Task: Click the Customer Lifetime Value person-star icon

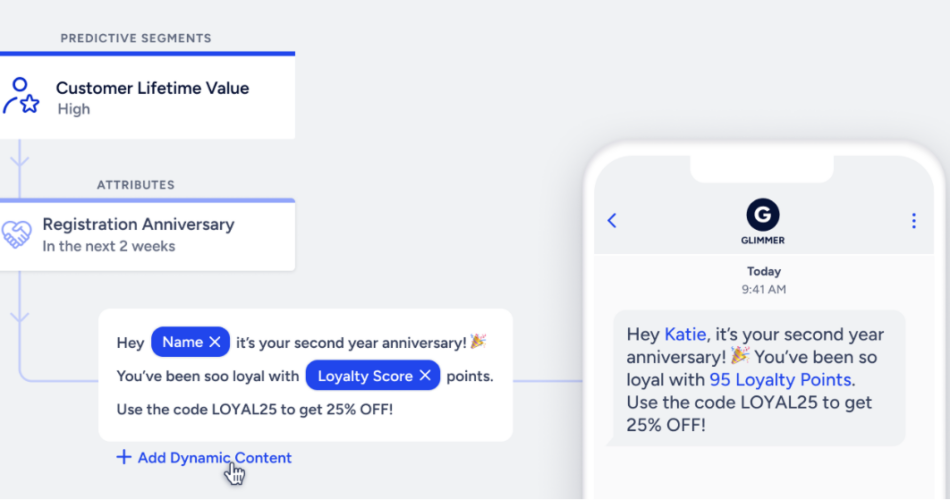Action: (21, 96)
